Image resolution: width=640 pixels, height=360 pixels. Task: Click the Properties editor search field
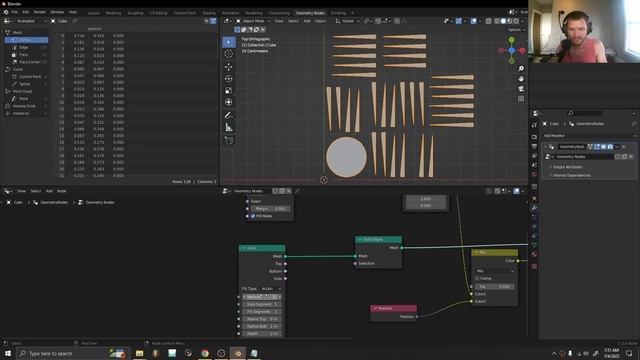(x=585, y=113)
